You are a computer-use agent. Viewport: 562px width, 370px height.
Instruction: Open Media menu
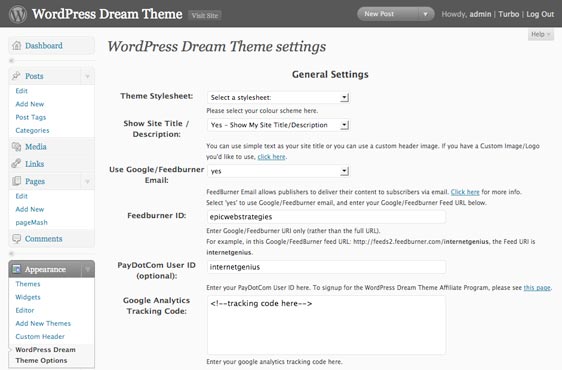35,147
